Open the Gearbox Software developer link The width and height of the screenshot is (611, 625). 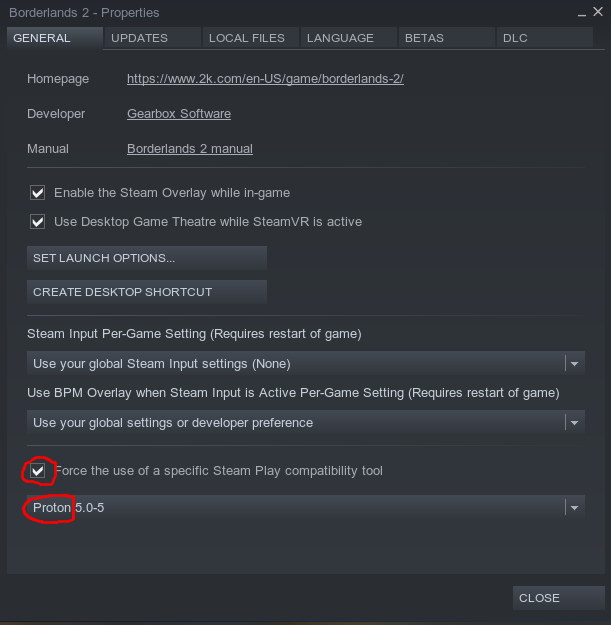(179, 114)
